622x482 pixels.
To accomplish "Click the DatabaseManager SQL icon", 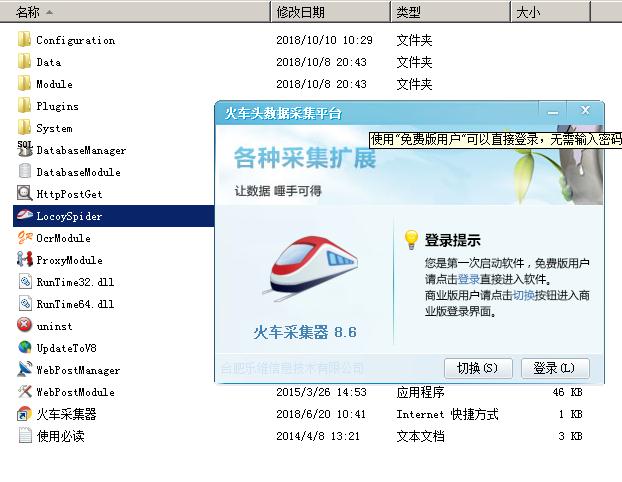I will (25, 150).
